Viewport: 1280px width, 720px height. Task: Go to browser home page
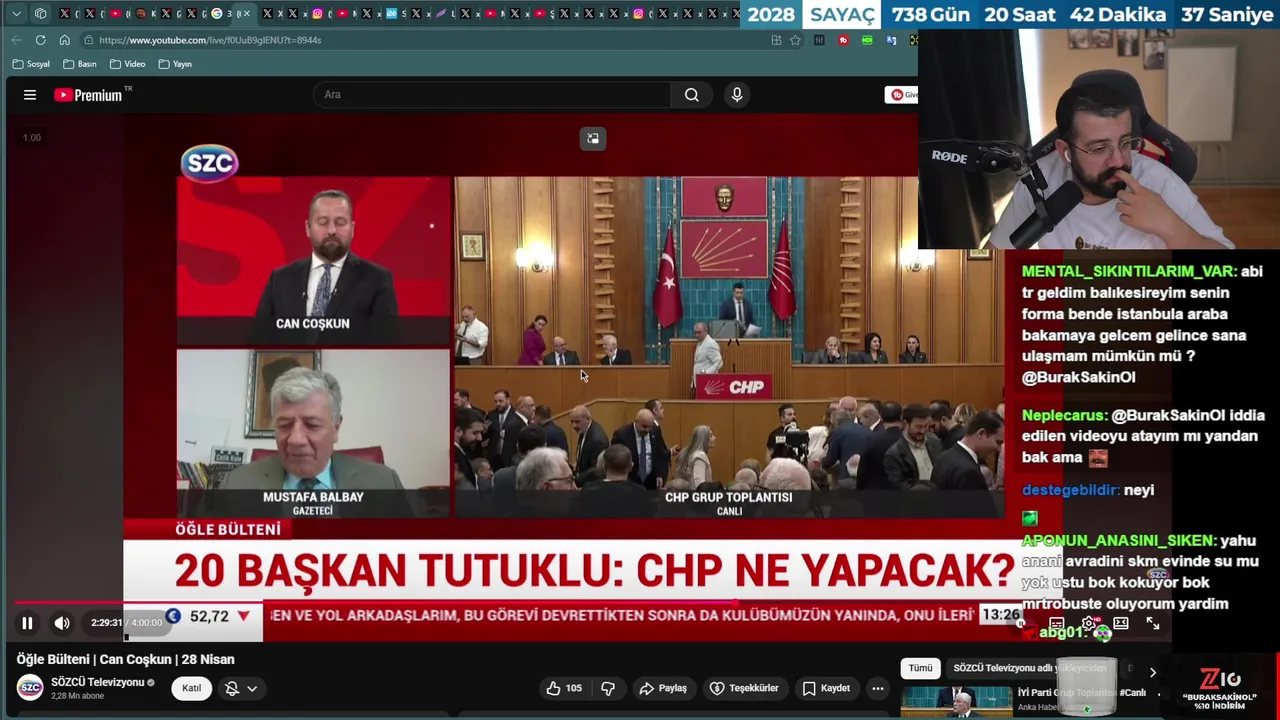tap(64, 40)
